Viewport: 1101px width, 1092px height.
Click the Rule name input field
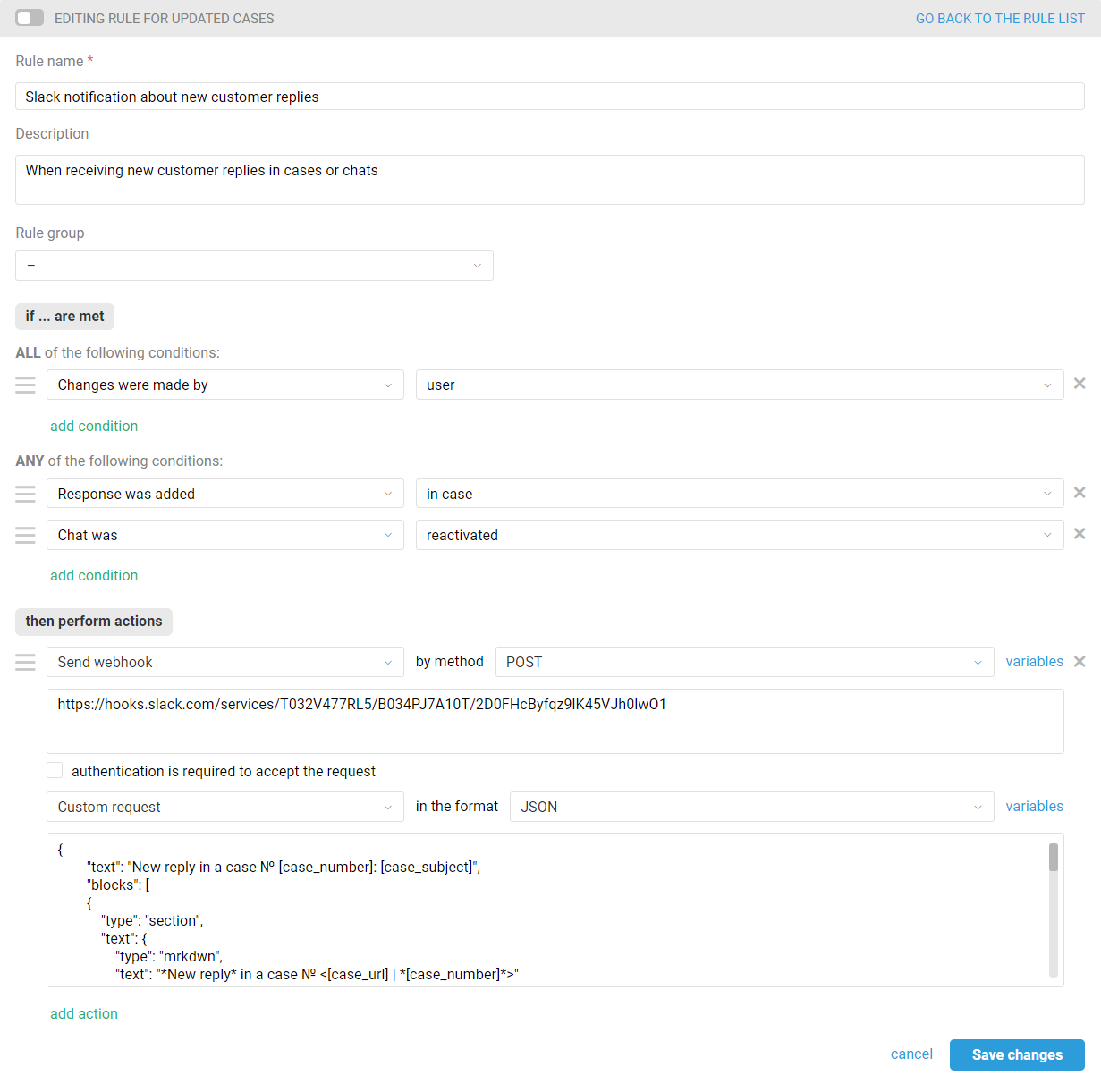pos(549,97)
